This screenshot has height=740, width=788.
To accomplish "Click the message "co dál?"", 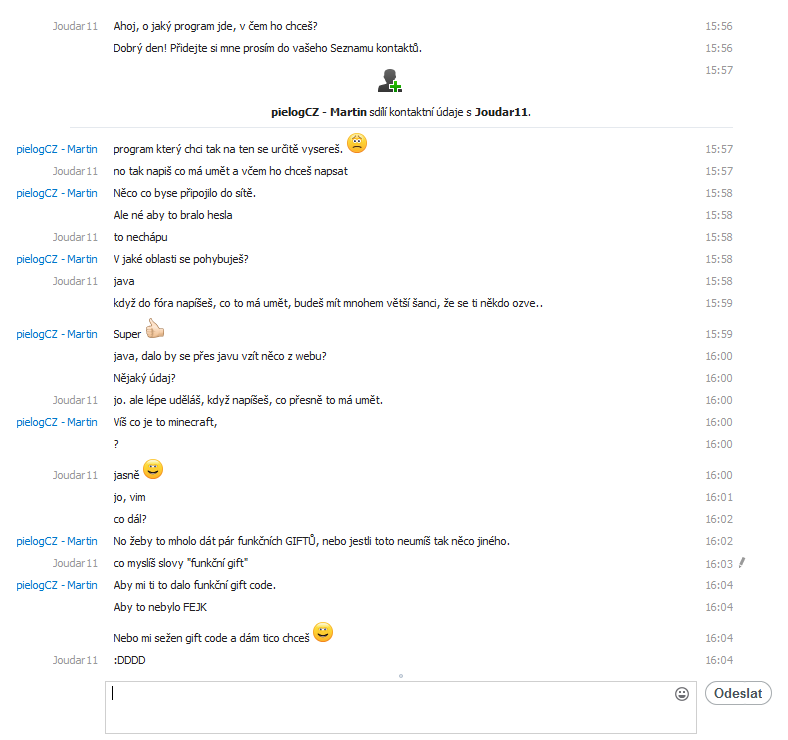I will click(132, 519).
